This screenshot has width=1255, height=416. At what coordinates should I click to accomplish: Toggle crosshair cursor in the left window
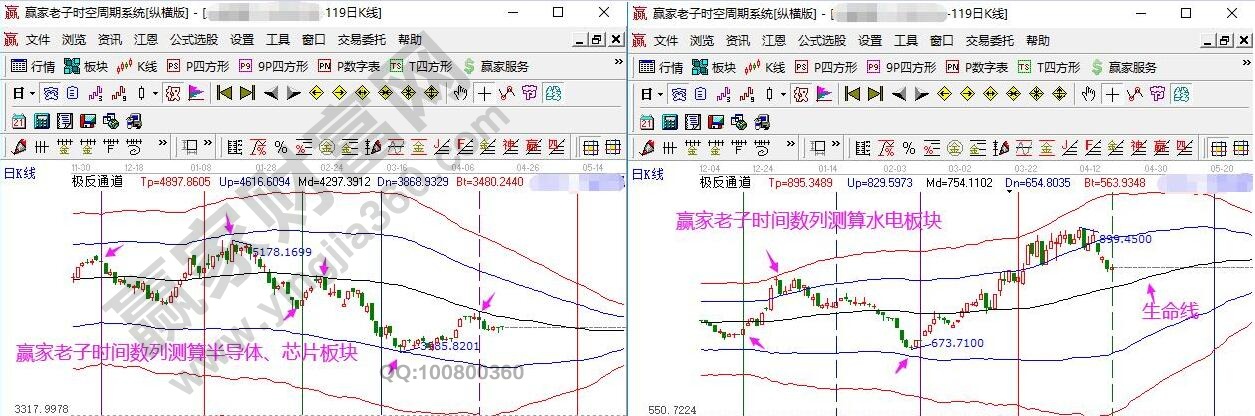pyautogui.click(x=484, y=94)
